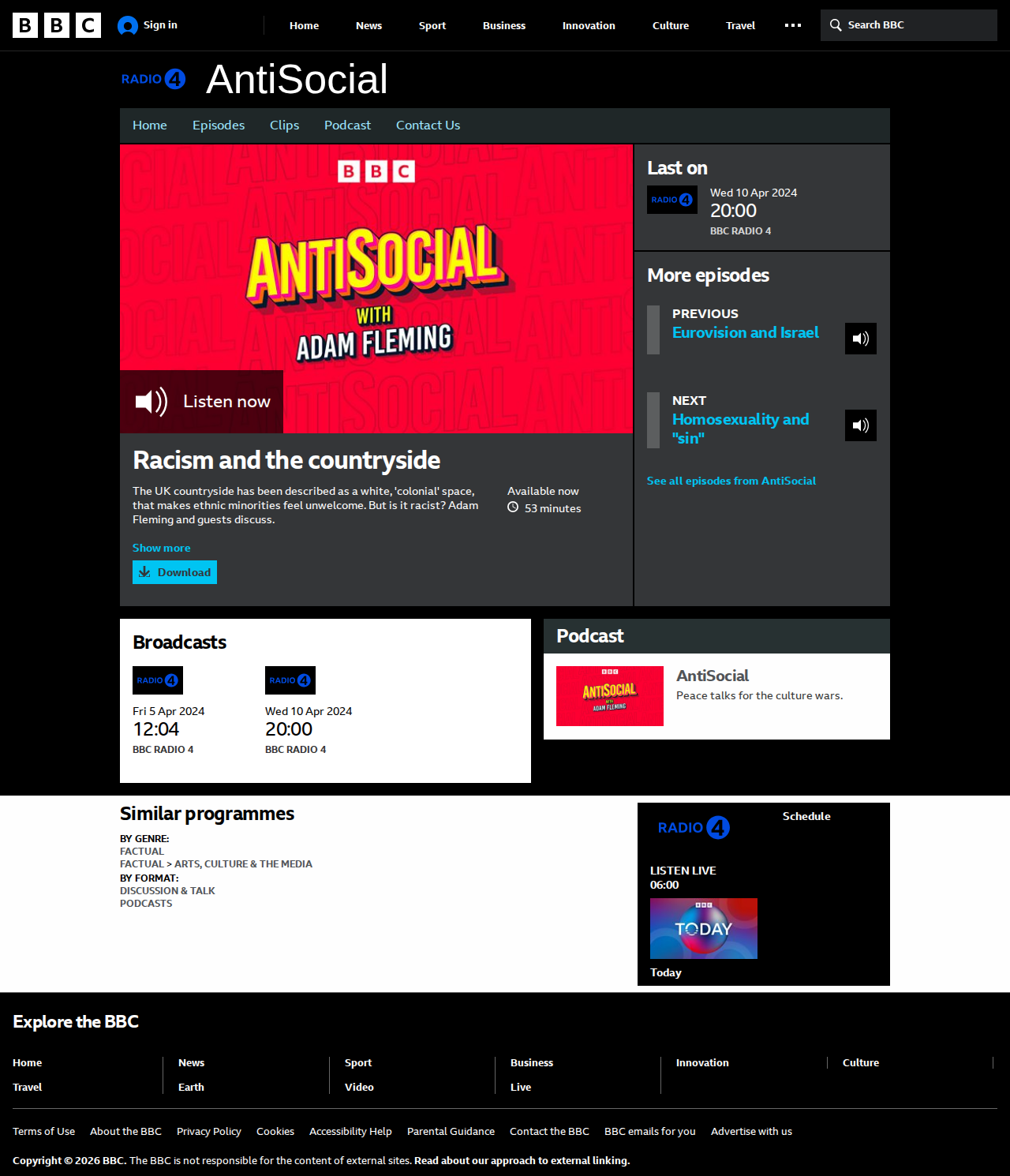
Task: Play the Homosexuality and "sin" audio icon
Action: [x=860, y=425]
